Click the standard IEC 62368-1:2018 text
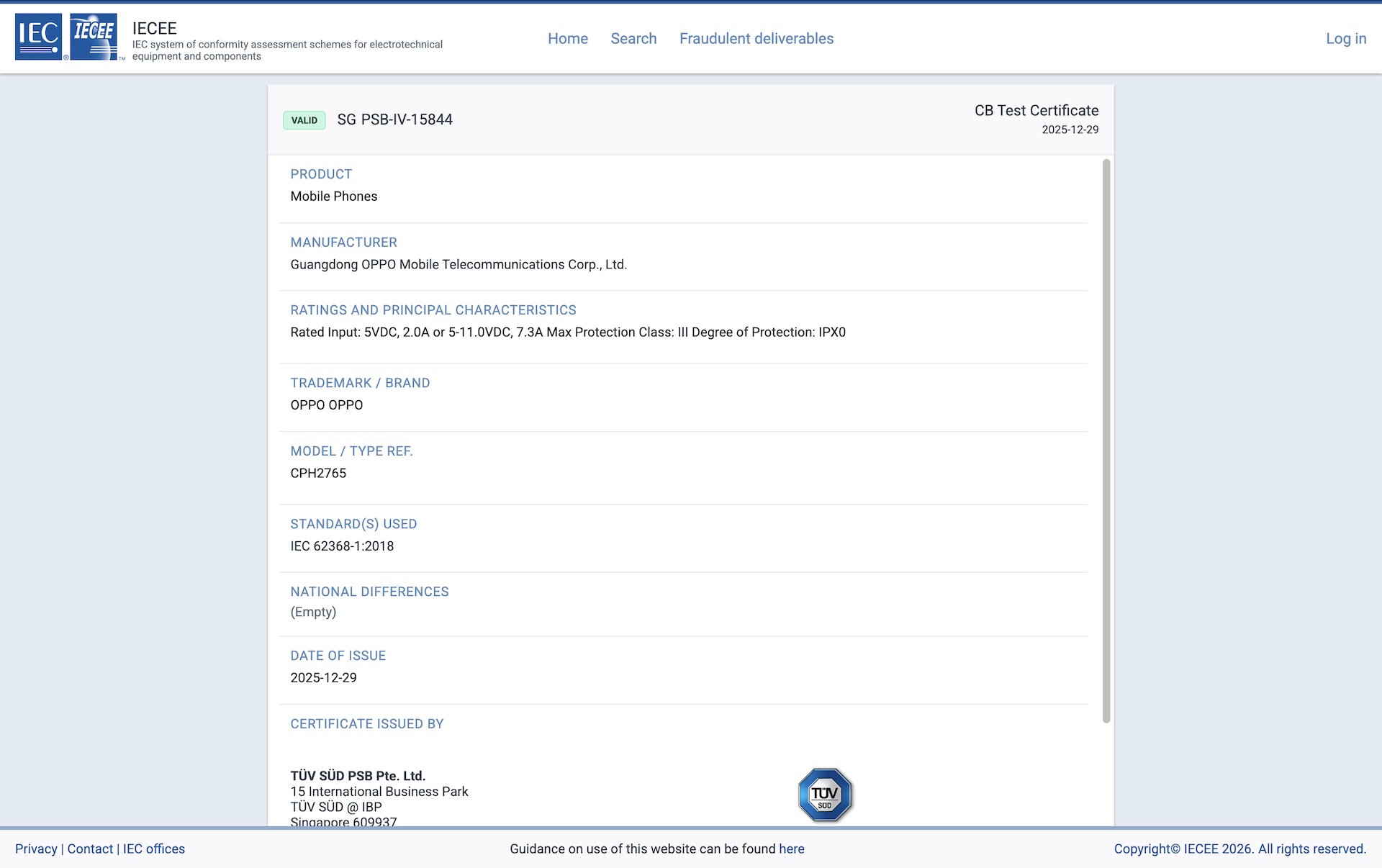Image resolution: width=1382 pixels, height=868 pixels. (342, 546)
